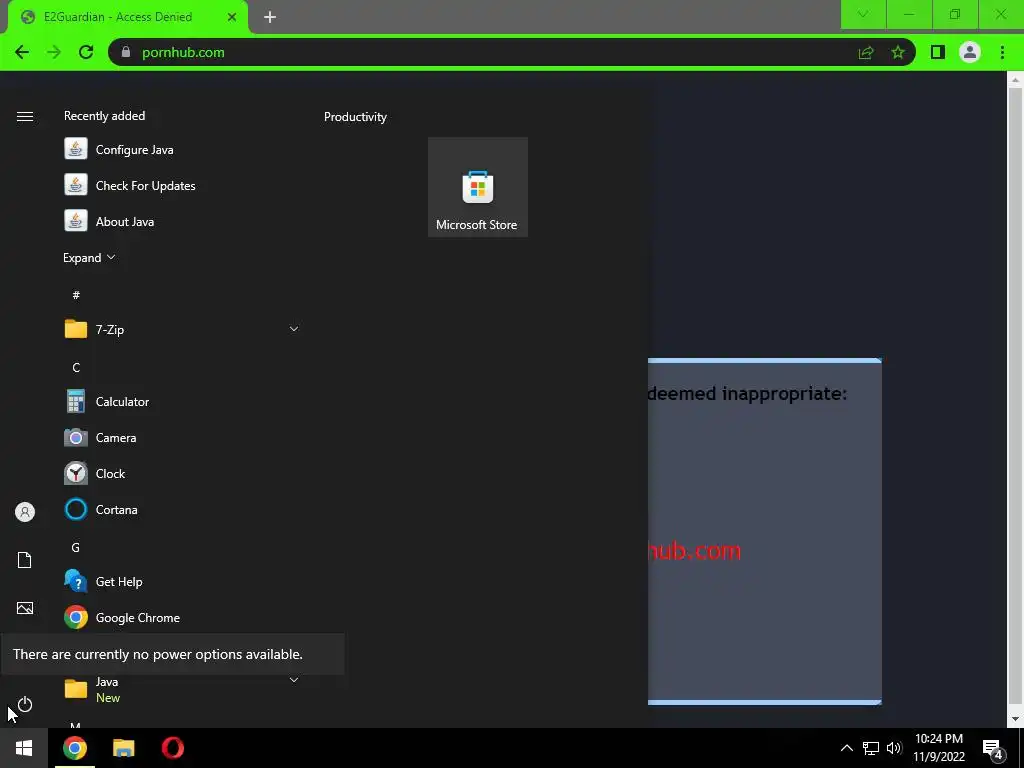Viewport: 1024px width, 768px height.
Task: Select the Productivity group header
Action: 355,117
